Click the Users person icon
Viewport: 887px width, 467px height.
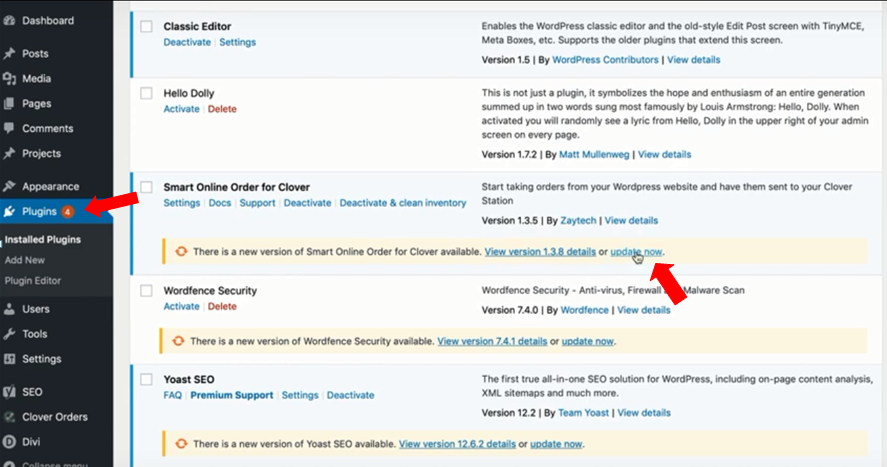[9, 309]
